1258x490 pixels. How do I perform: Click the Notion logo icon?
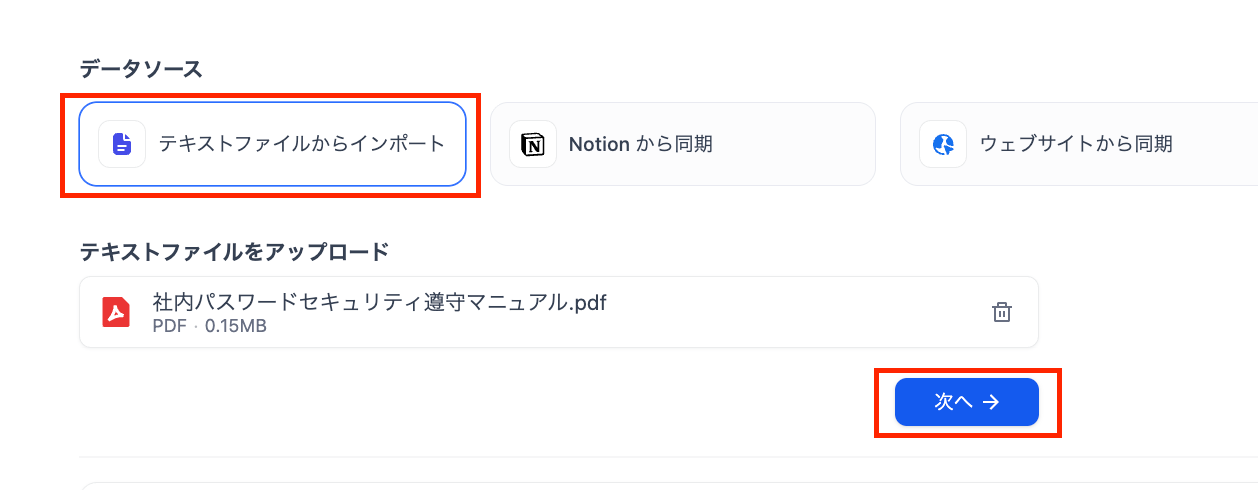click(533, 144)
